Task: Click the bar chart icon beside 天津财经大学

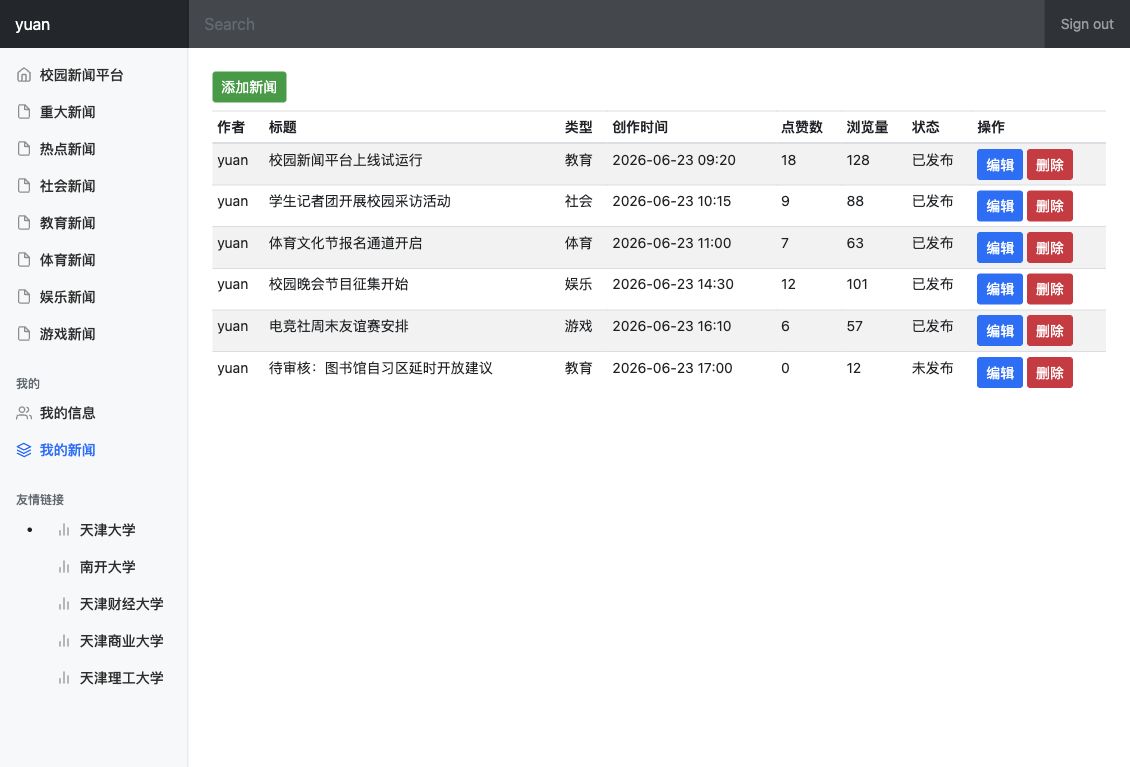Action: (x=64, y=604)
